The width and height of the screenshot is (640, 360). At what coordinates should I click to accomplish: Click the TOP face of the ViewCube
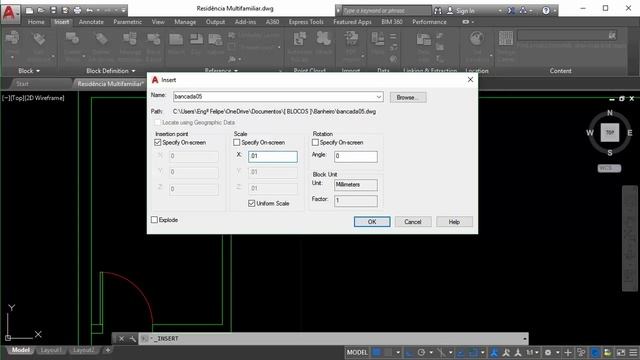point(610,132)
